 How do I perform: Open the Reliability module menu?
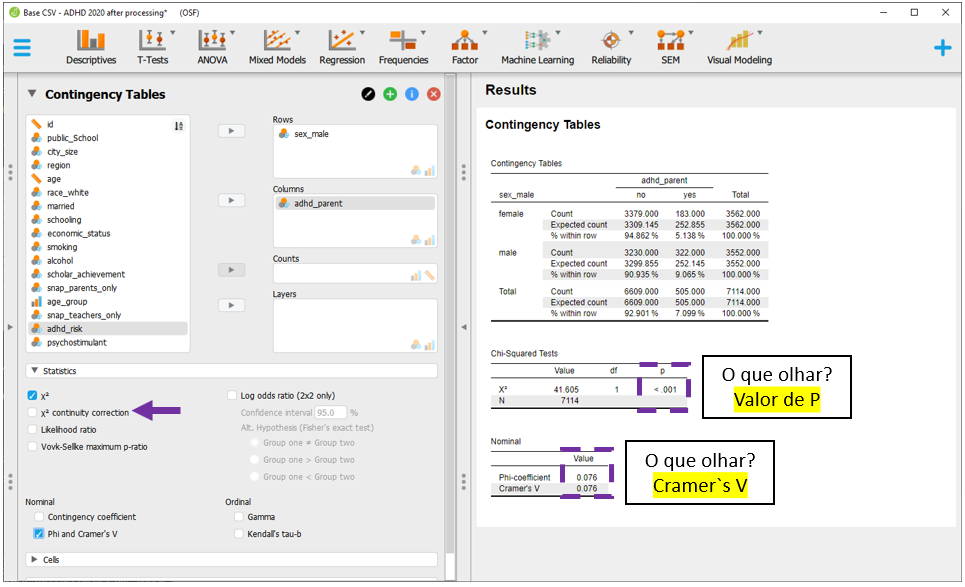click(x=611, y=46)
